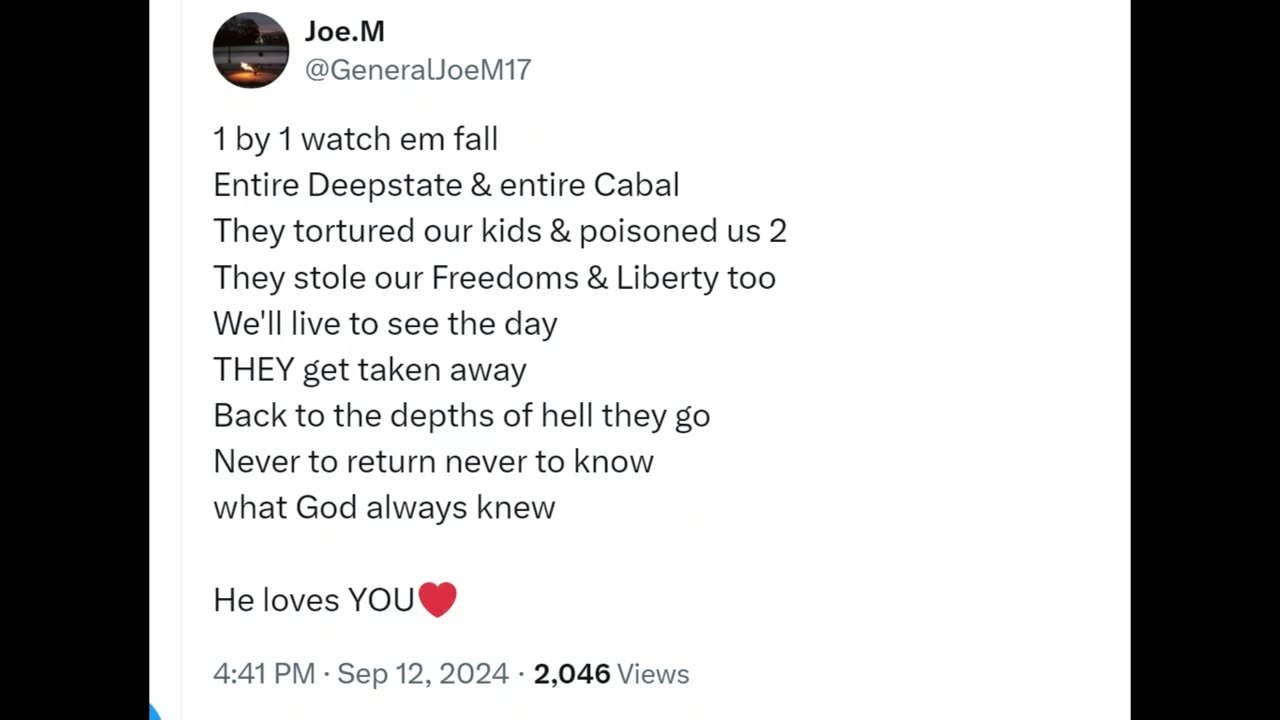This screenshot has height=720, width=1280.
Task: Click the line "We'll live to see the day"
Action: coord(385,323)
